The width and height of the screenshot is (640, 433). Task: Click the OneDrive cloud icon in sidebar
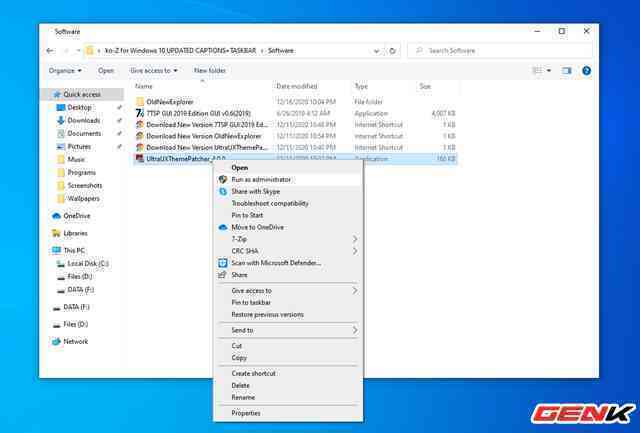[x=56, y=216]
